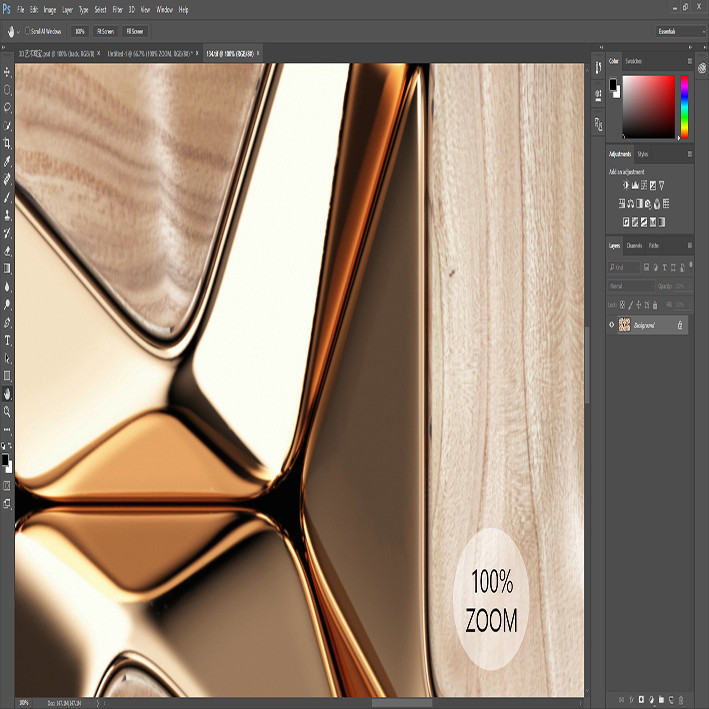
Task: Select the Move tool
Action: tap(7, 72)
